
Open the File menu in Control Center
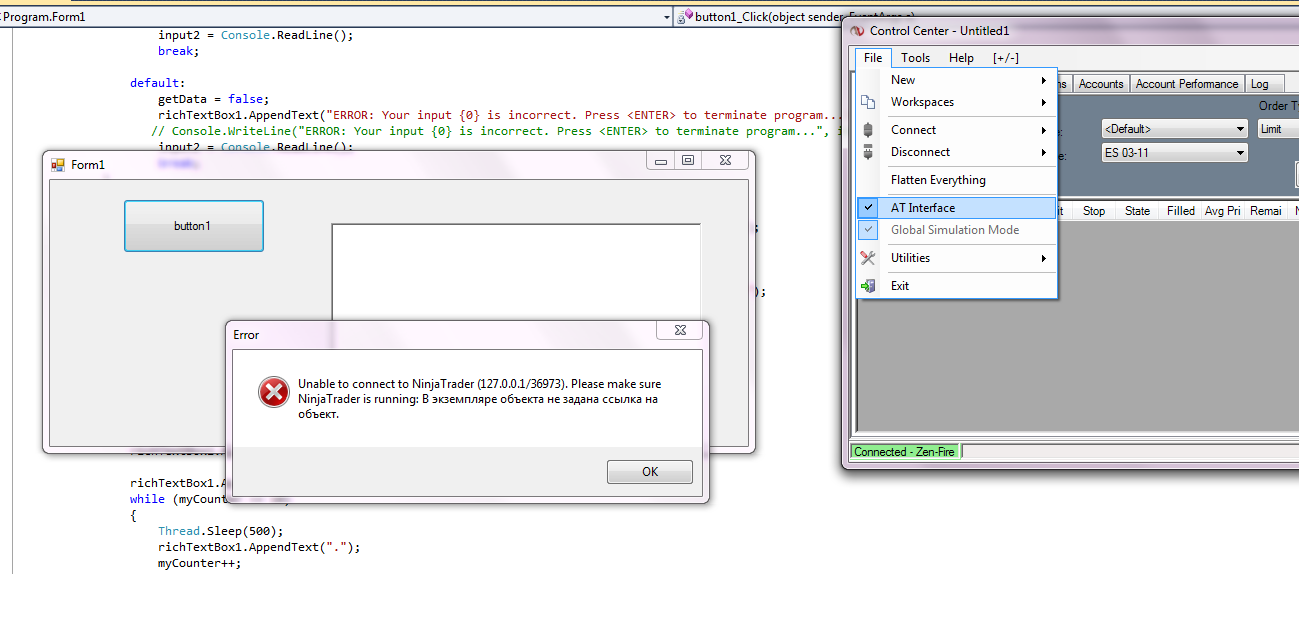(x=873, y=58)
